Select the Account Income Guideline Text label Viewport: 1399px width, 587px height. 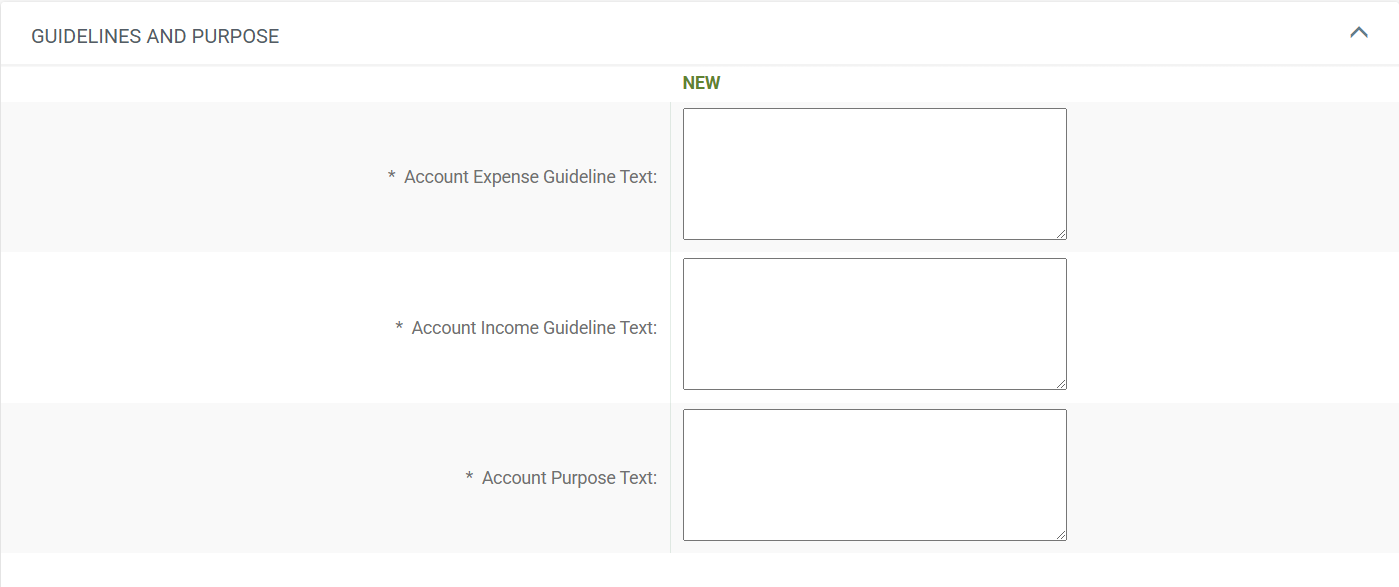tap(534, 328)
